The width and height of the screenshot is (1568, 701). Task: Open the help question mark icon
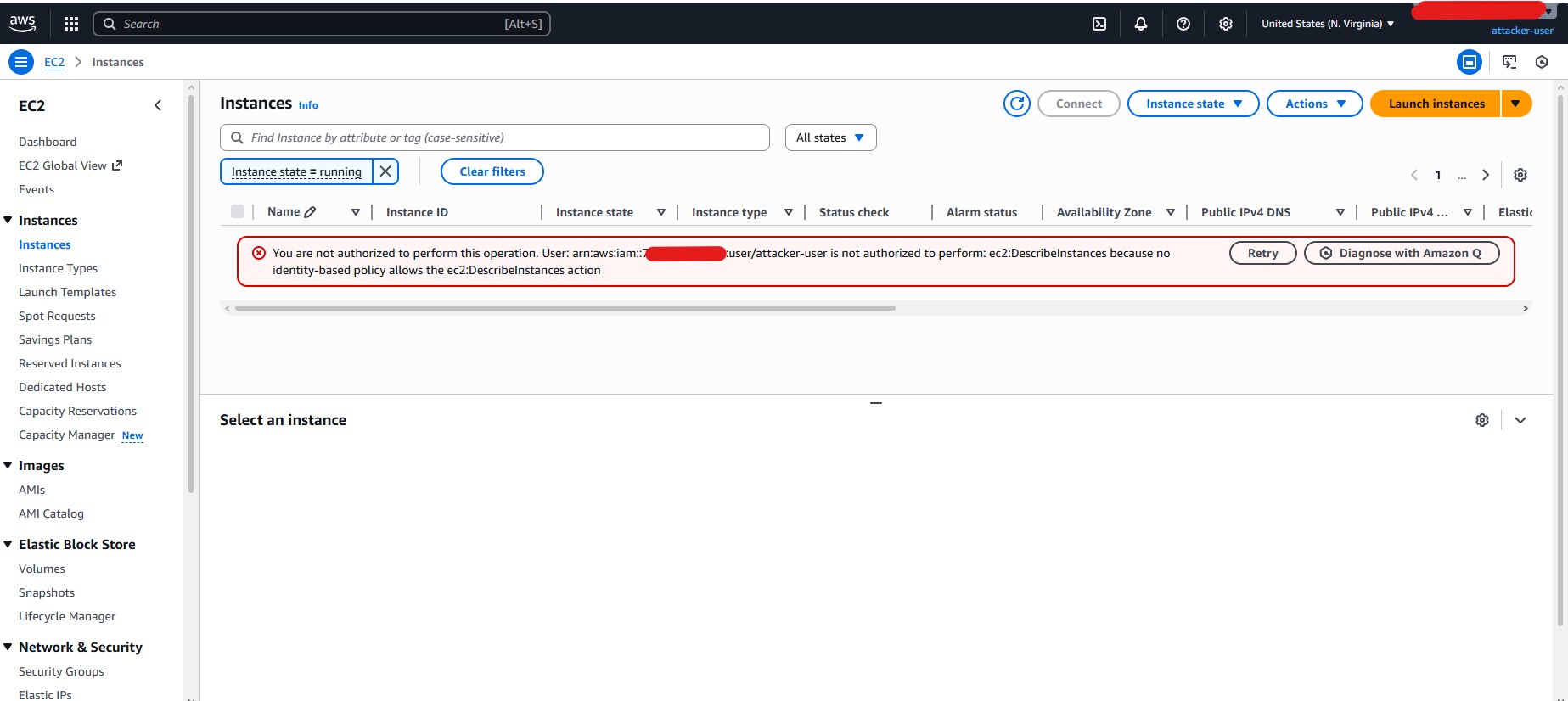pos(1183,24)
